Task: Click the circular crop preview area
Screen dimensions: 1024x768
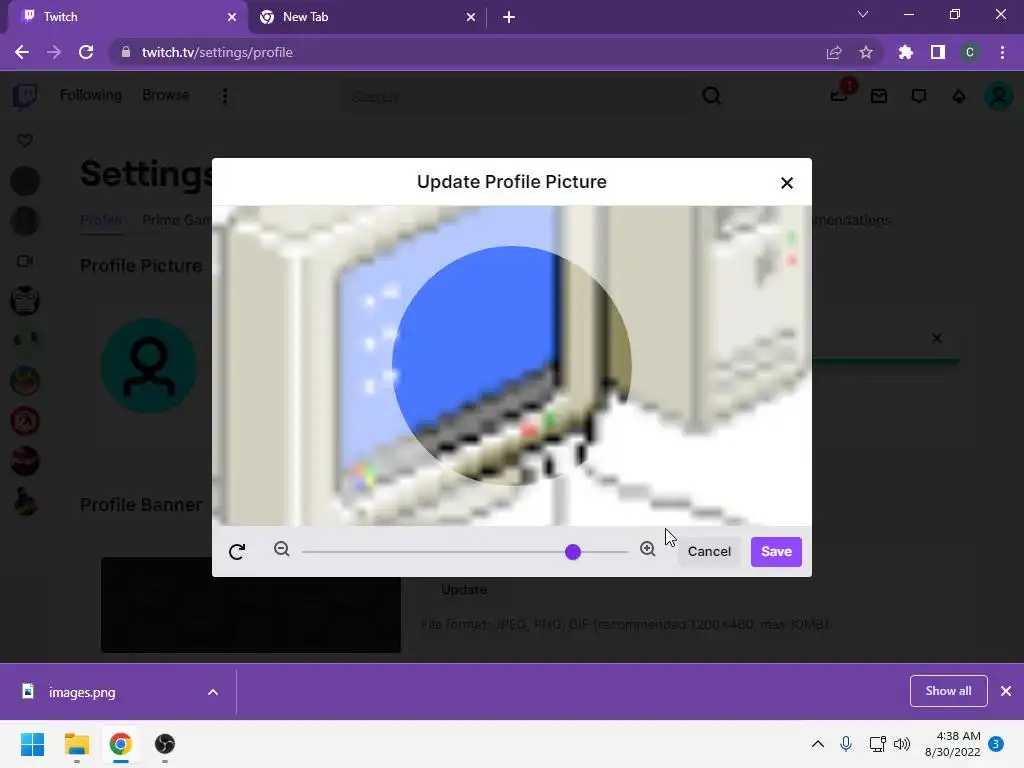Action: (512, 366)
